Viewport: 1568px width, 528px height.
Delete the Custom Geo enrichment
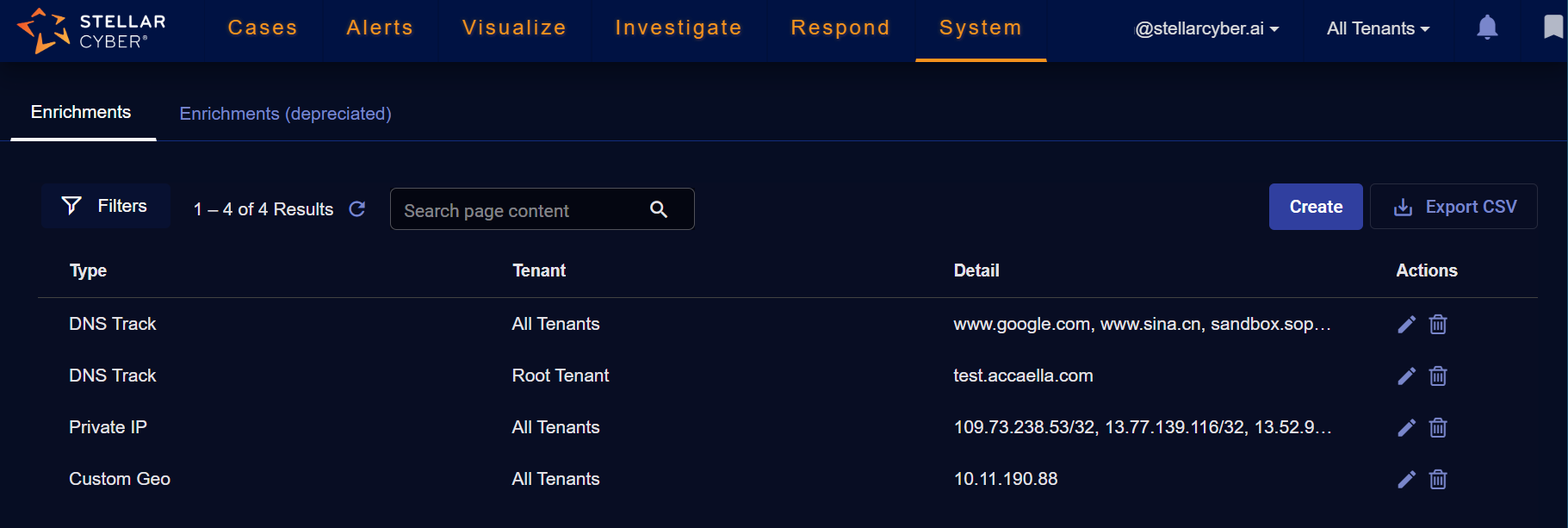pos(1438,480)
